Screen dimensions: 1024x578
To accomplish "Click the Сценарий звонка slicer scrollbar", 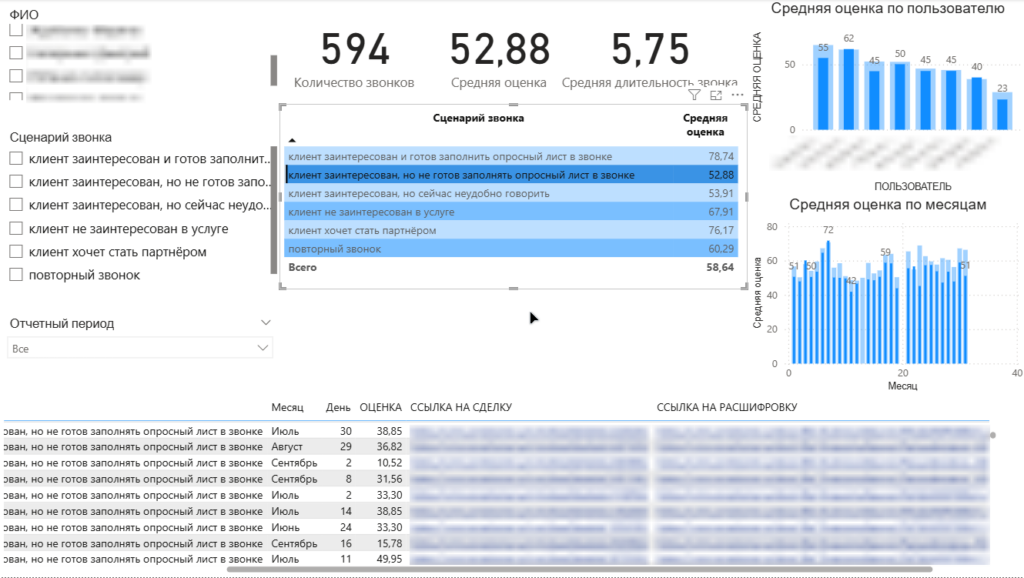I will (x=274, y=210).
